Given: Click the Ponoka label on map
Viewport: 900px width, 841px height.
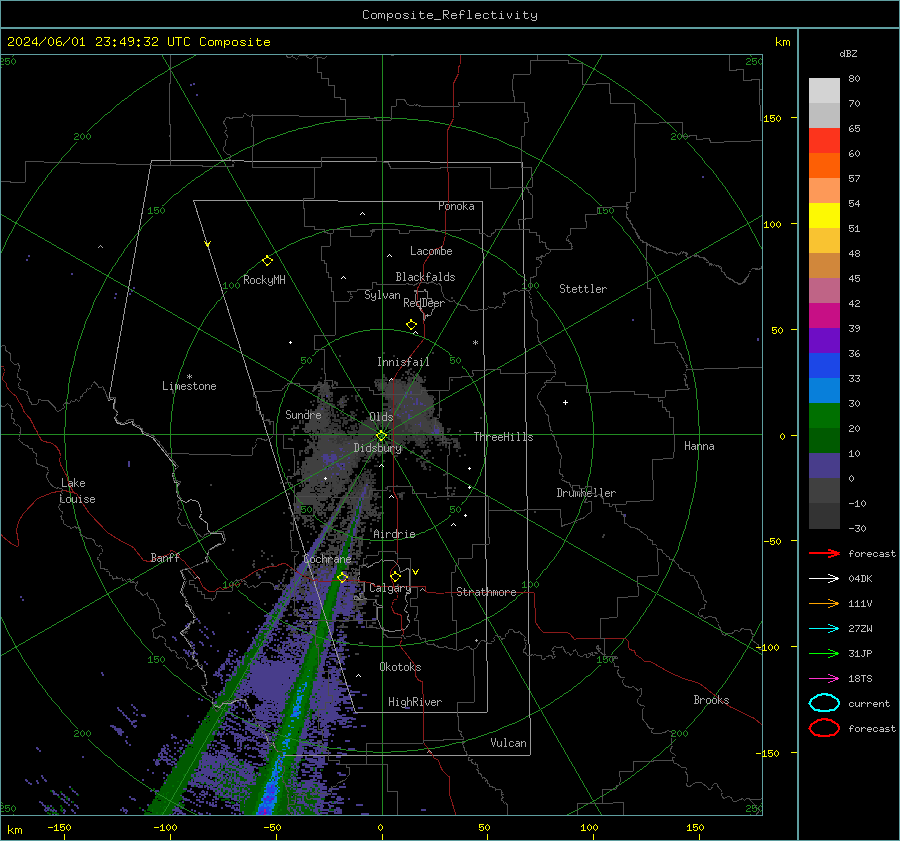Looking at the screenshot, I should pyautogui.click(x=456, y=206).
